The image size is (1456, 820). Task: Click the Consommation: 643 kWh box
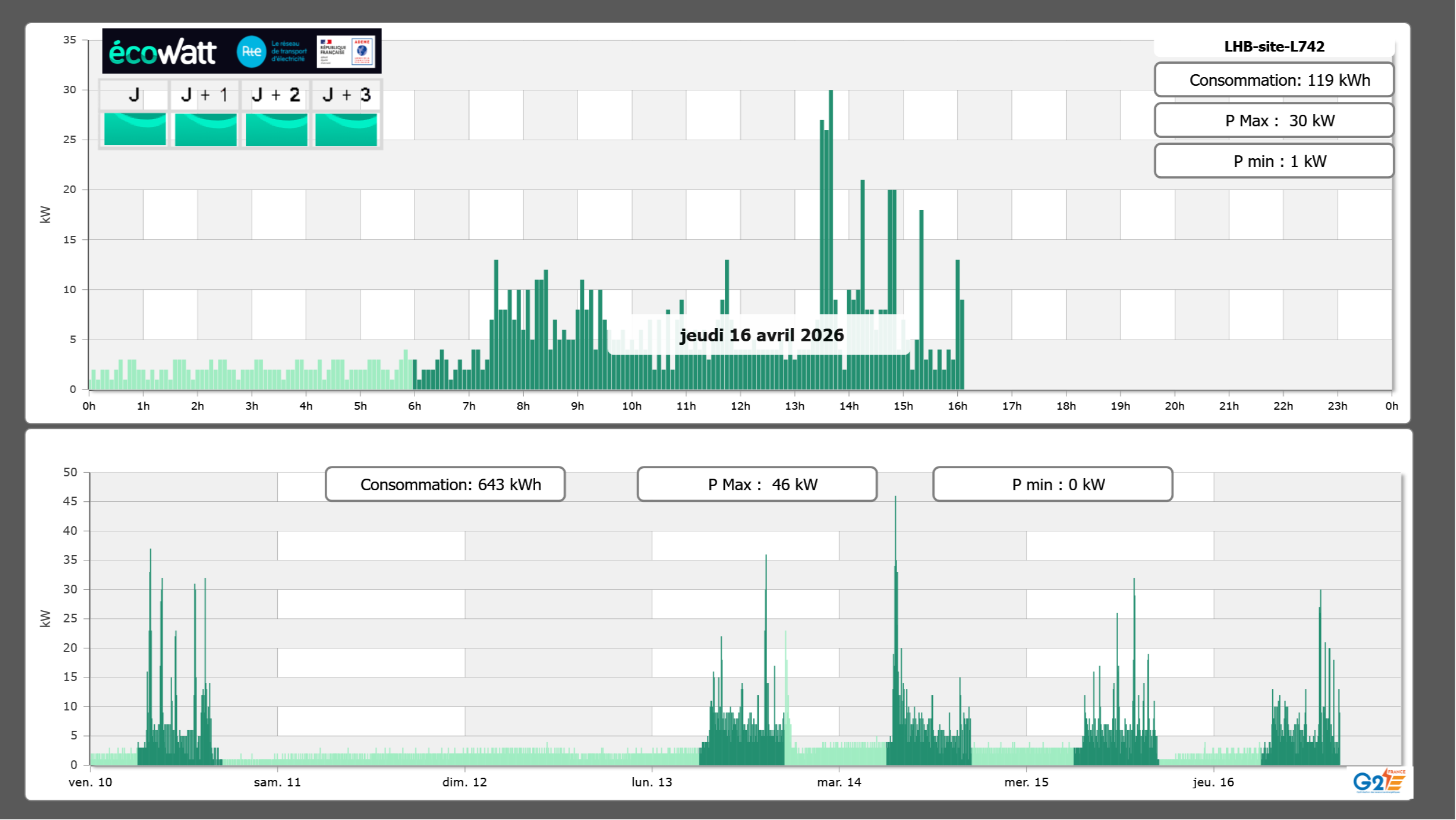pyautogui.click(x=445, y=484)
